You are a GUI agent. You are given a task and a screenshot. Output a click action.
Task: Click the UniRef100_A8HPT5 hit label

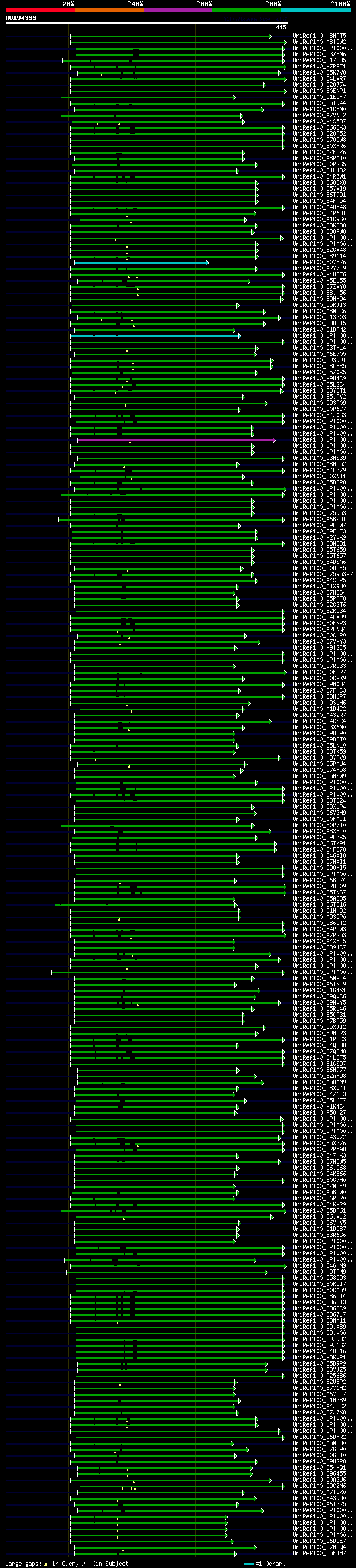click(x=319, y=36)
